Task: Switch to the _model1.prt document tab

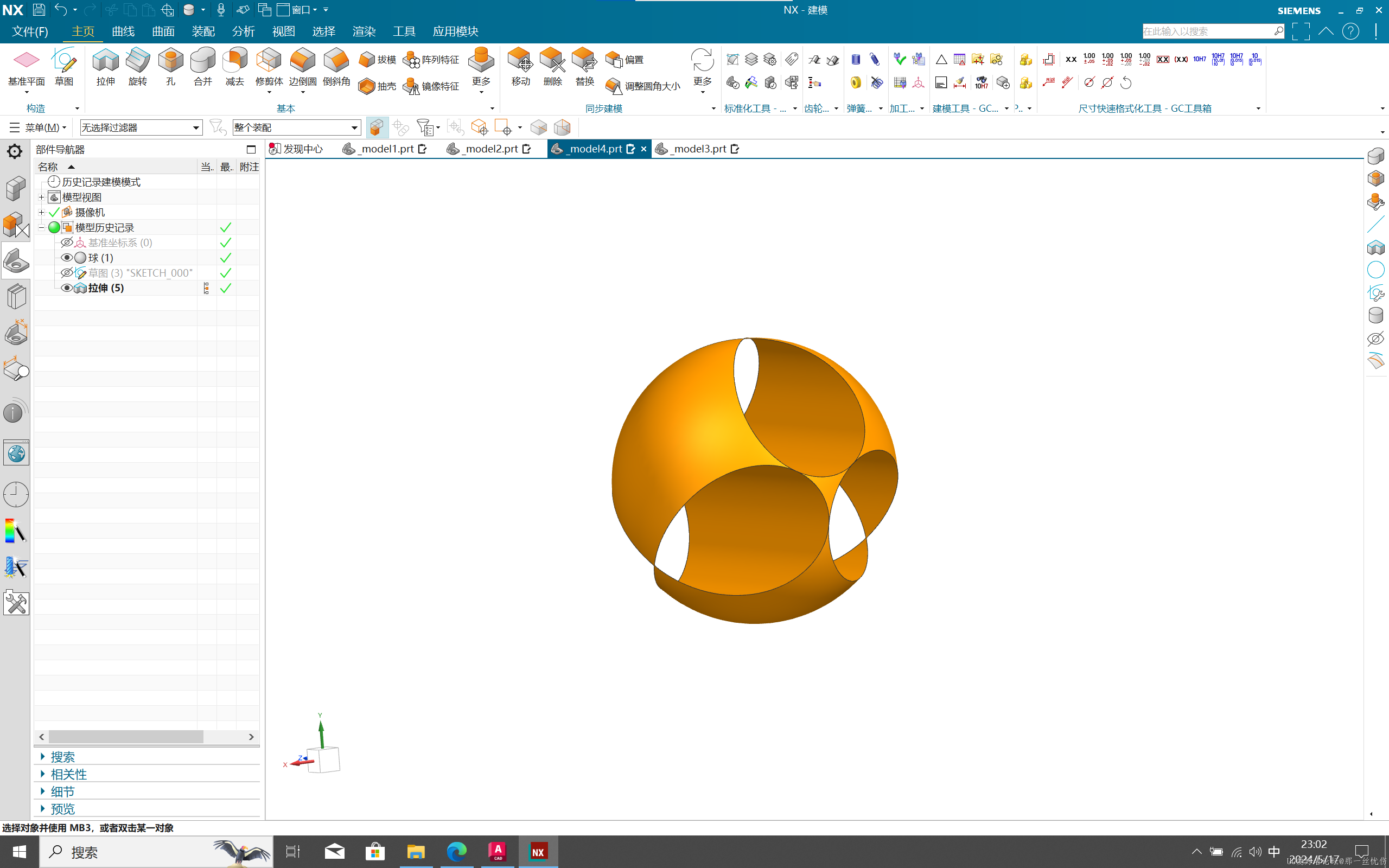Action: pos(384,149)
